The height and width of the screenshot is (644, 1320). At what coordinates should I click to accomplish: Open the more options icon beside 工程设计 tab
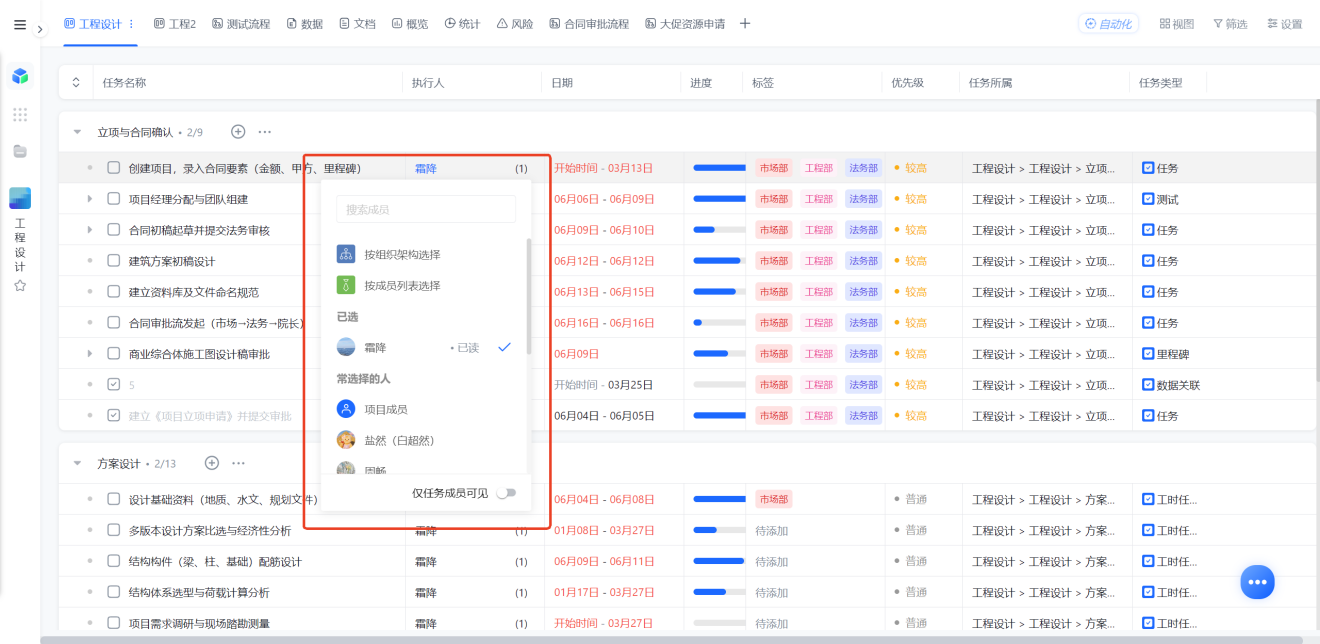pos(131,24)
